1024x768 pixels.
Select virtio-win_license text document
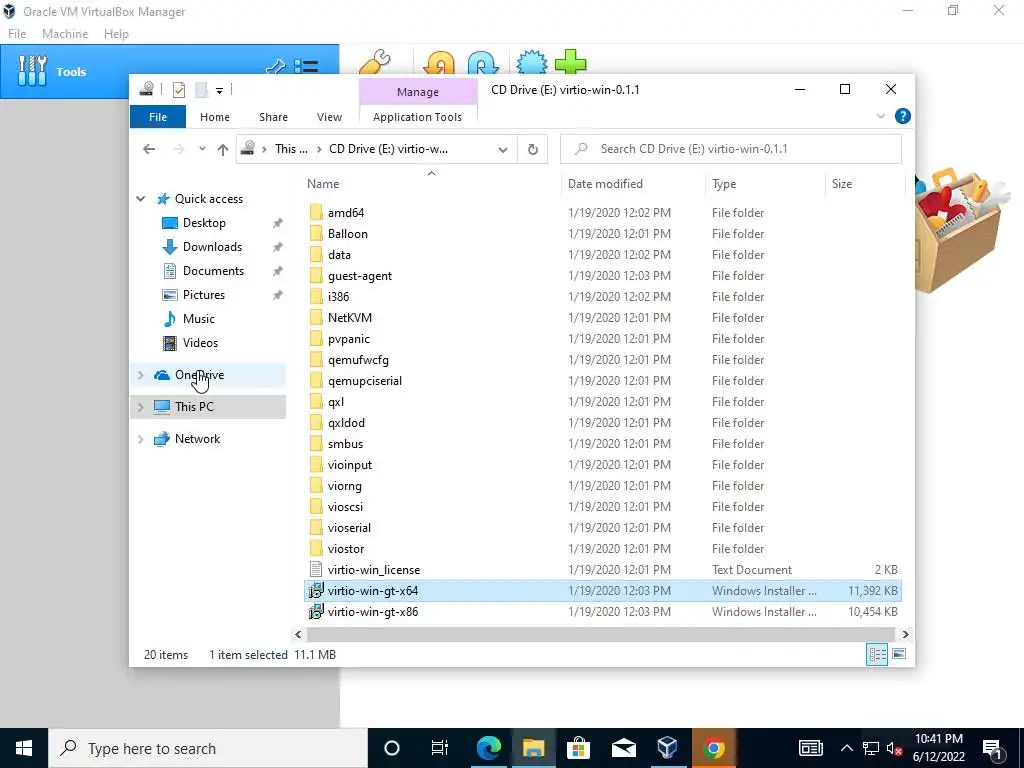click(374, 569)
